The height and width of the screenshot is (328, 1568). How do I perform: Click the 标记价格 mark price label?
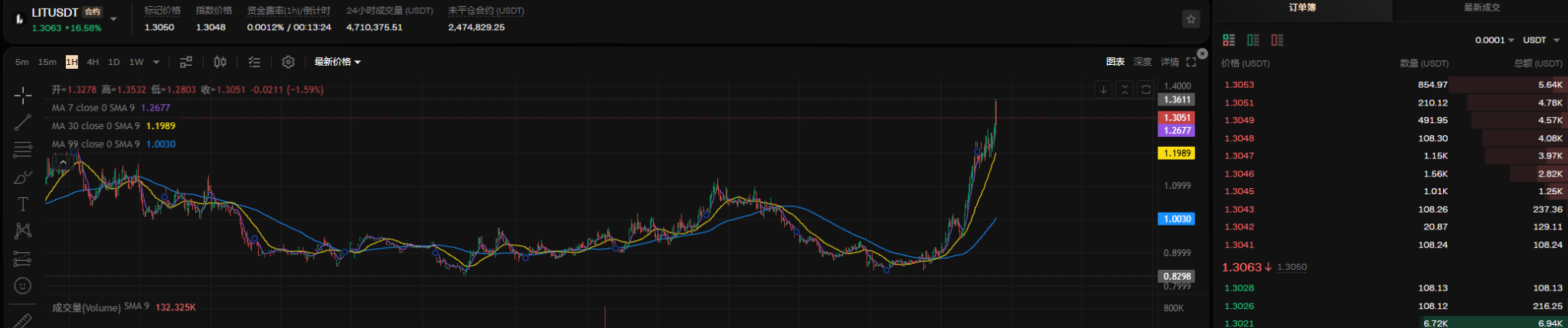pyautogui.click(x=162, y=11)
